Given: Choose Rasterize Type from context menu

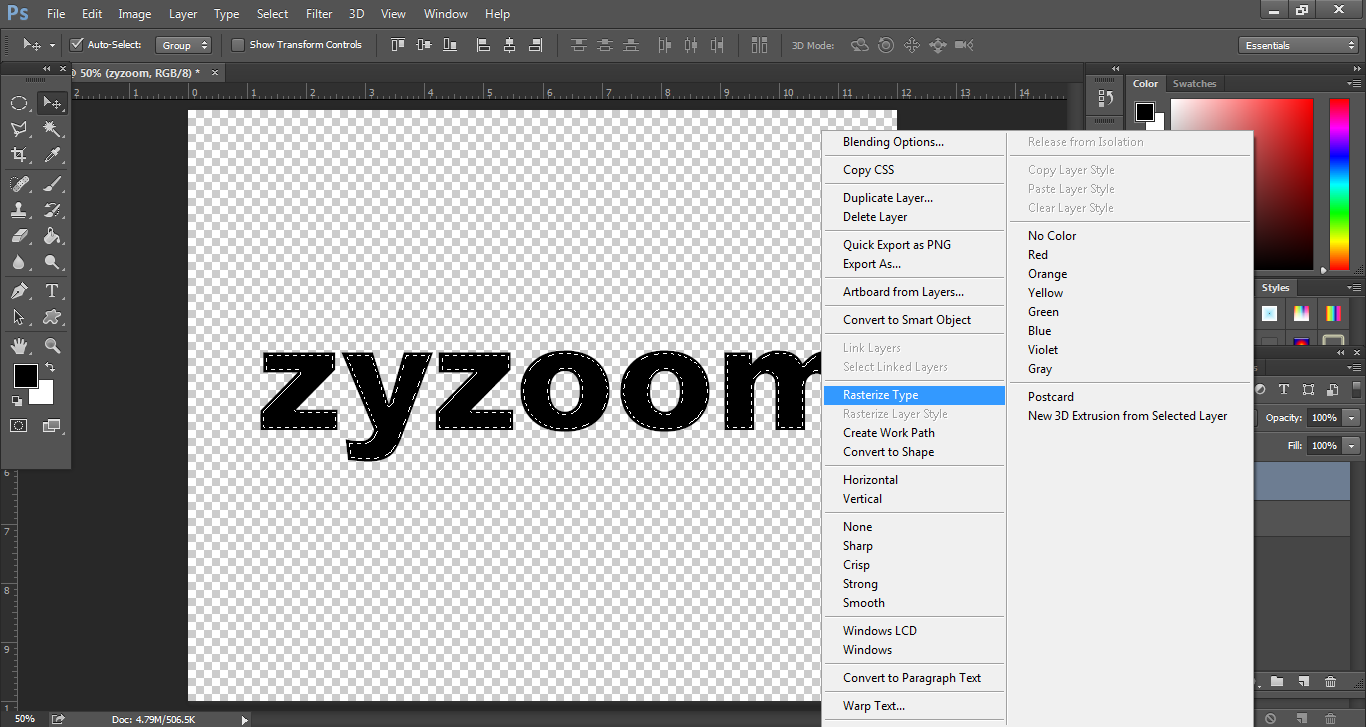Looking at the screenshot, I should 914,395.
